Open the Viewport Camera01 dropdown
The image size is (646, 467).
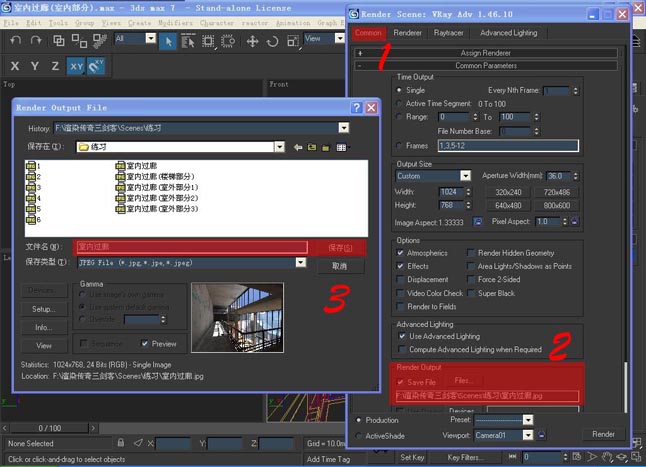[528, 435]
